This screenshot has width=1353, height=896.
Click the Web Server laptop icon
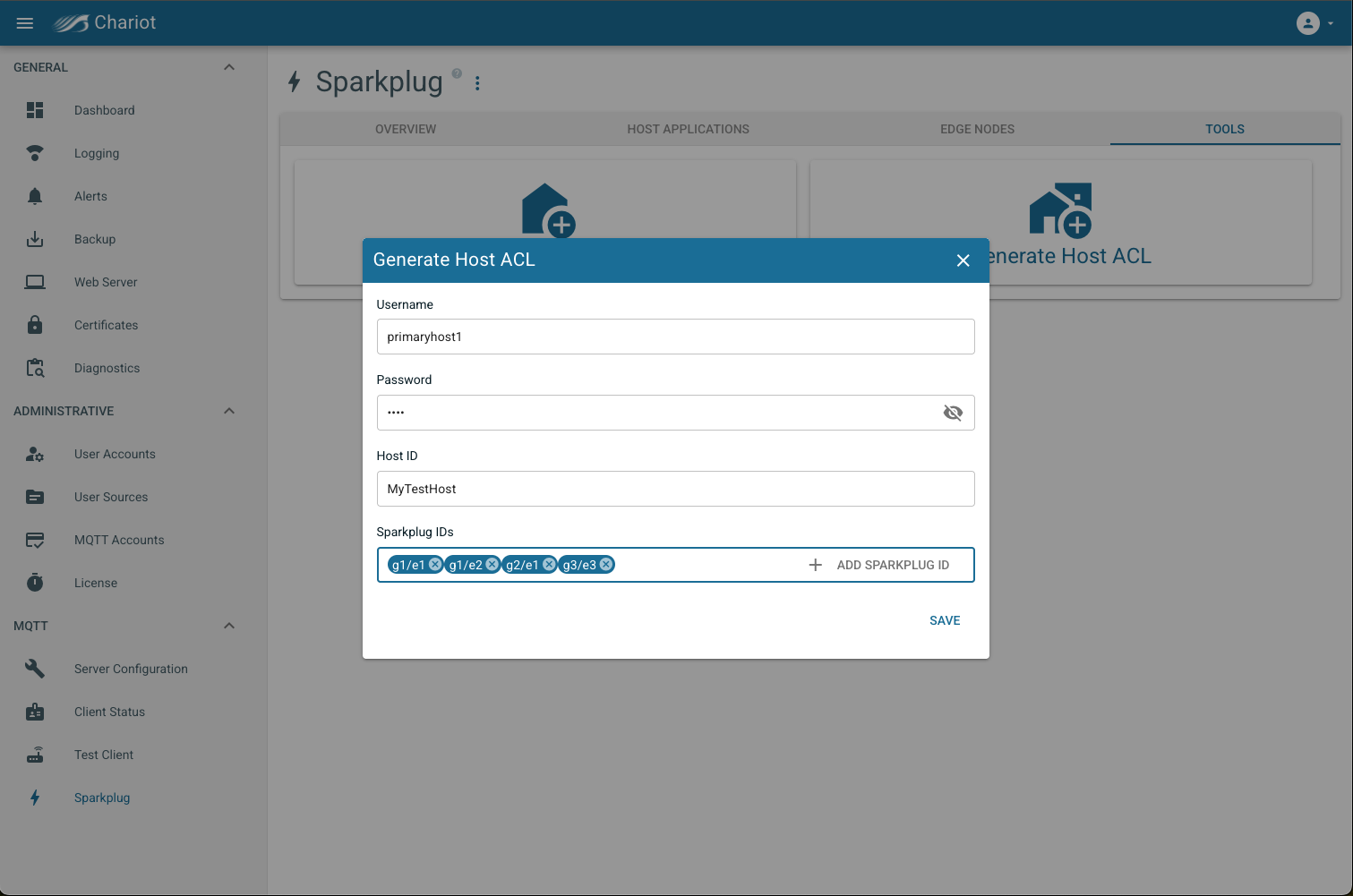tap(35, 282)
